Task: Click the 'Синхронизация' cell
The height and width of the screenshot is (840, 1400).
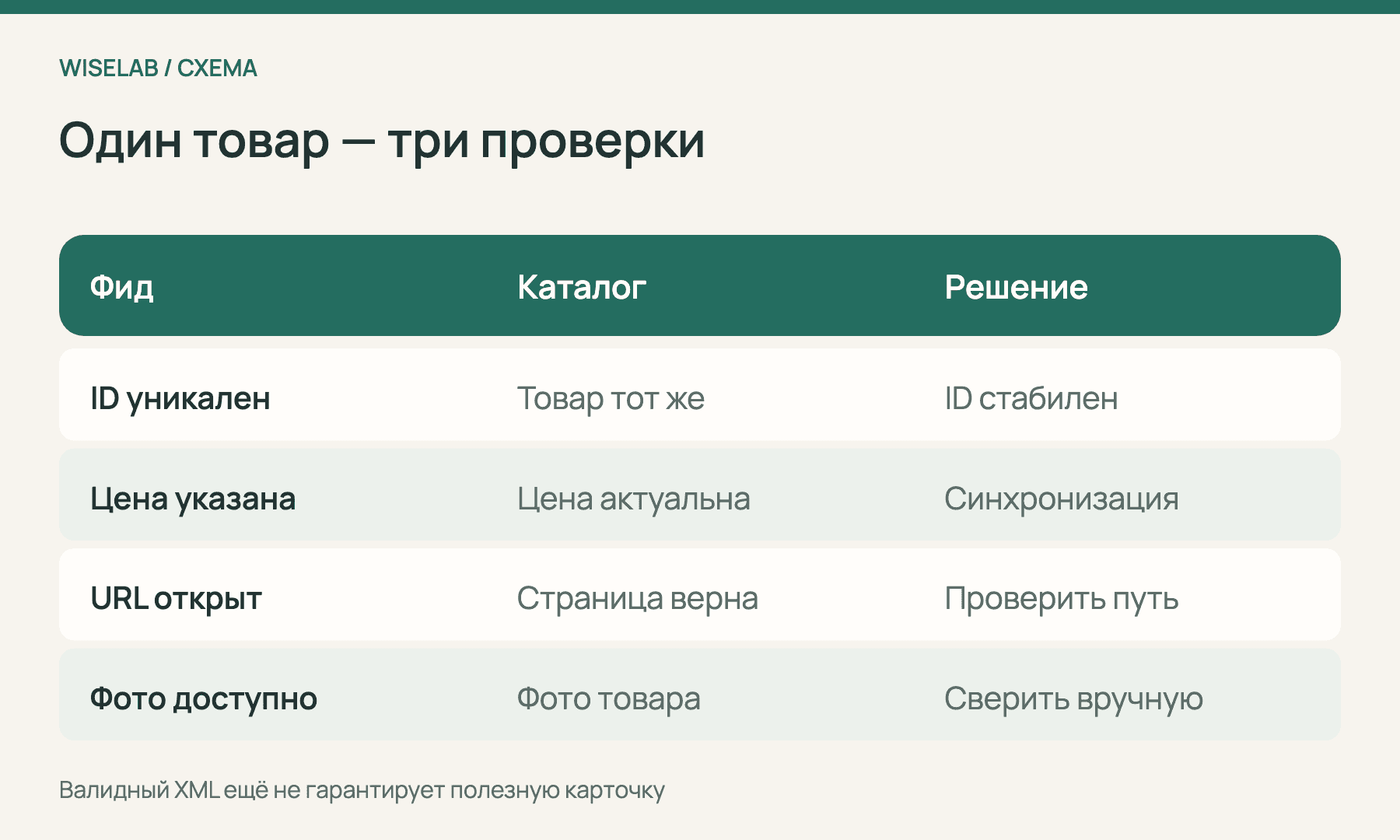Action: (1062, 499)
